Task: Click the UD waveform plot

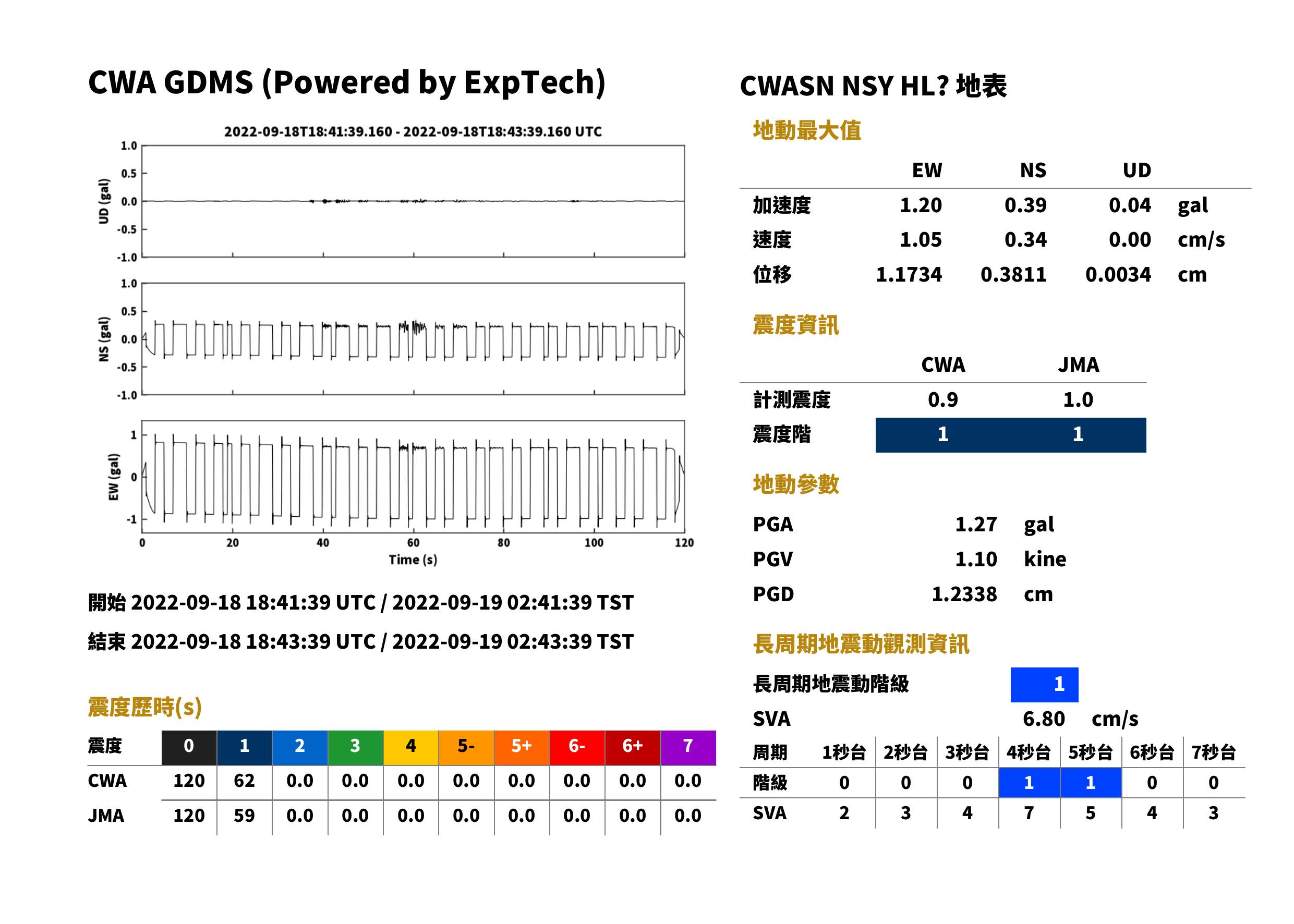Action: (x=413, y=201)
